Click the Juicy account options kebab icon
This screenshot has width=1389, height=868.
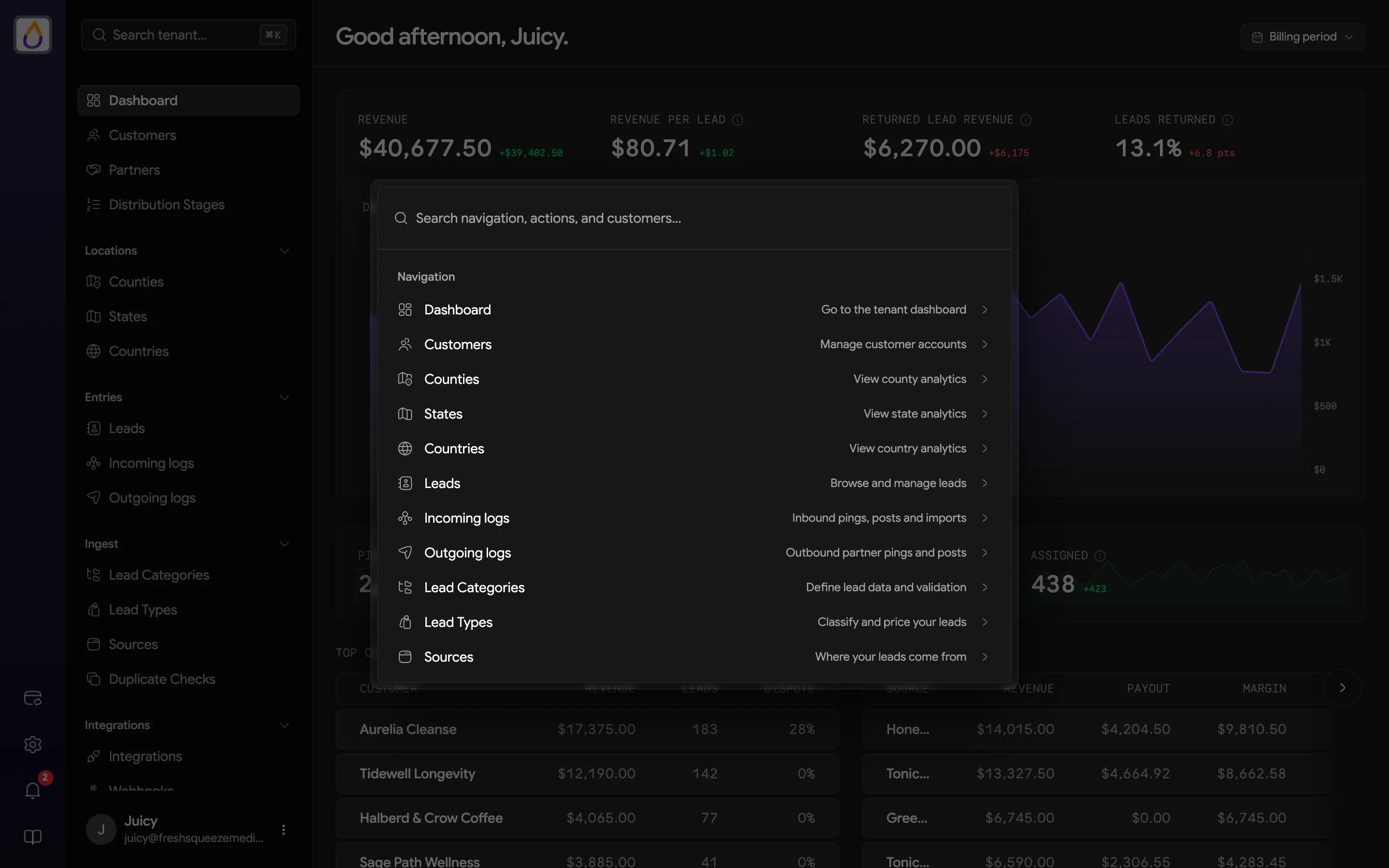[x=283, y=829]
